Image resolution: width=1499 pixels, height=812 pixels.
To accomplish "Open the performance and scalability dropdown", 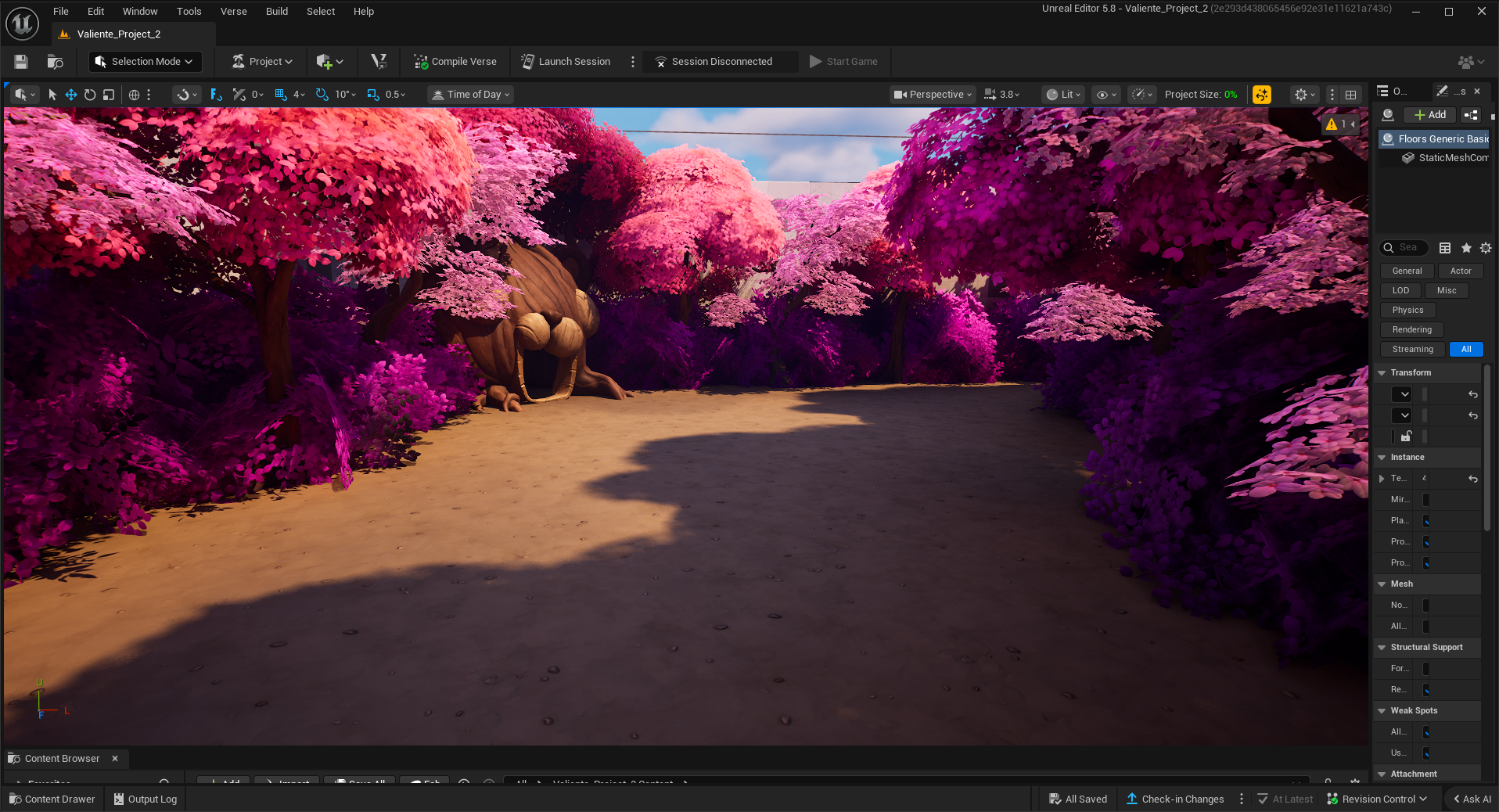I will (x=1142, y=95).
